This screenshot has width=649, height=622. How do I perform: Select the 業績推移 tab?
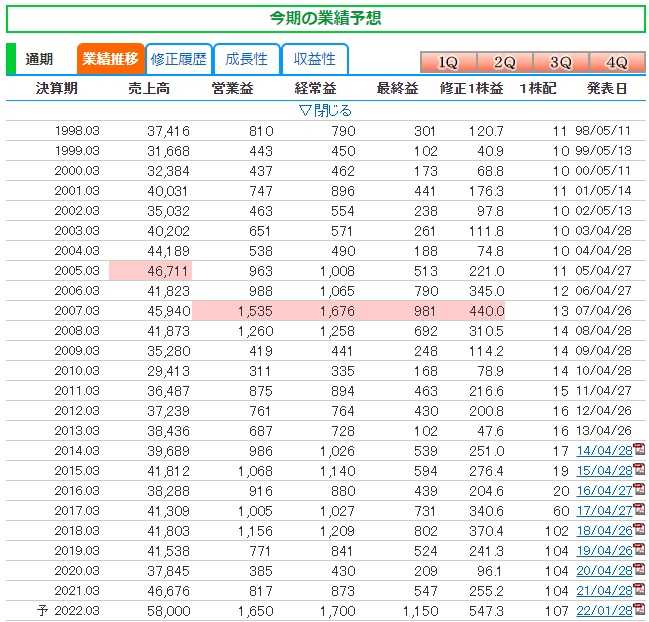[x=110, y=59]
